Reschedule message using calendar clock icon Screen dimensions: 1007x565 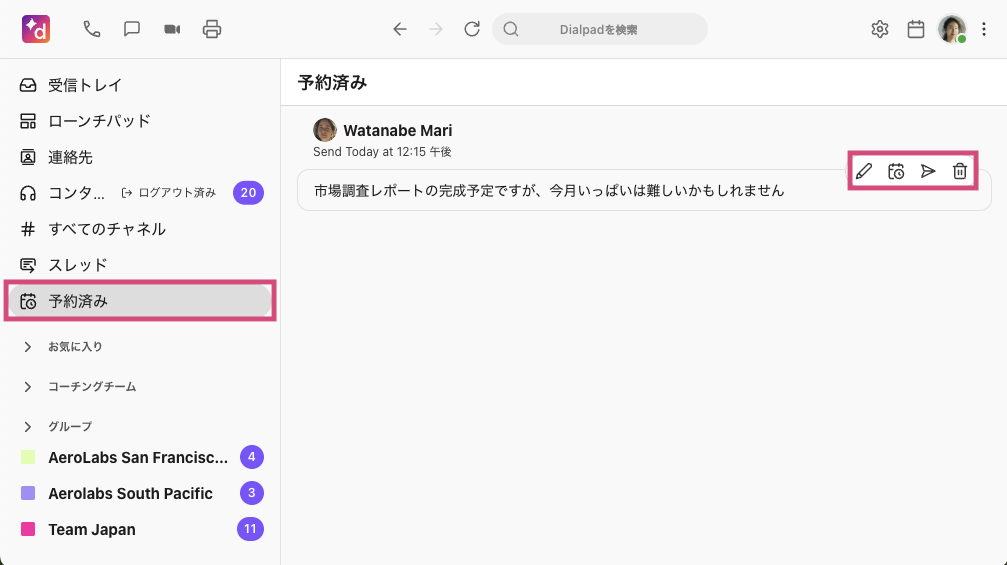(896, 171)
